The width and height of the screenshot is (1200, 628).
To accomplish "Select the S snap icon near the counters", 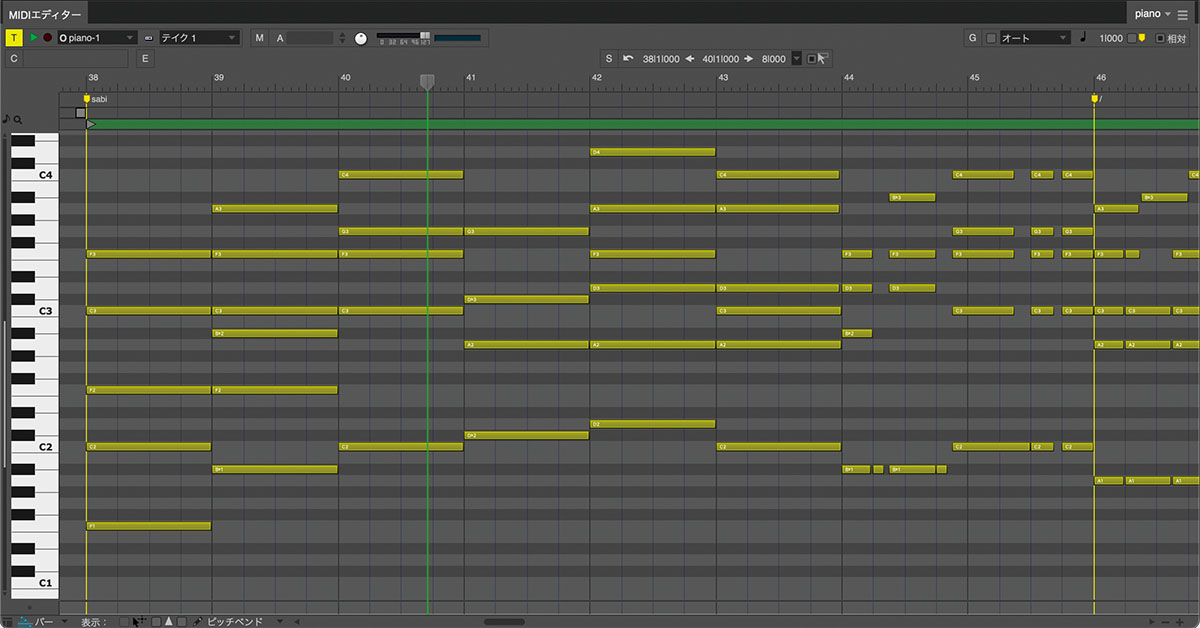I will click(609, 58).
